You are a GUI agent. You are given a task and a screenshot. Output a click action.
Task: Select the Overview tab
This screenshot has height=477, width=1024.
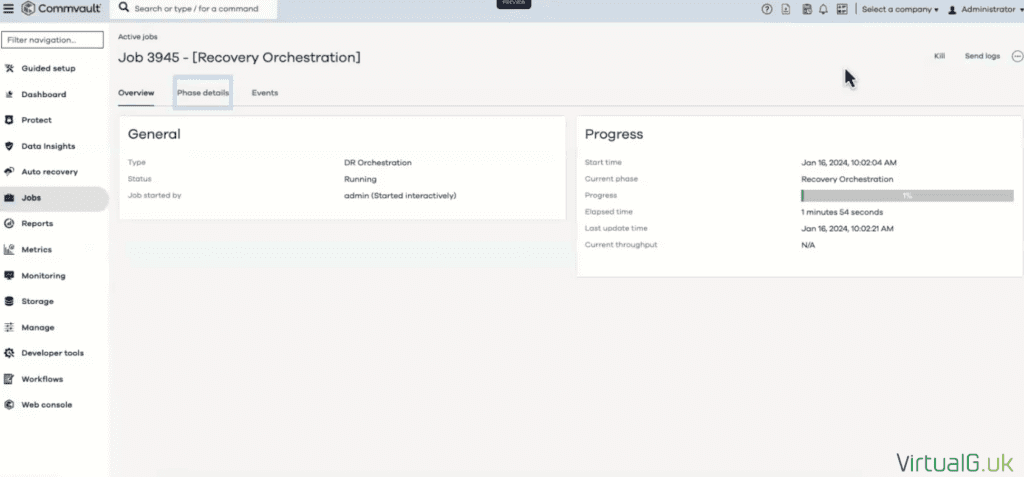pyautogui.click(x=136, y=93)
